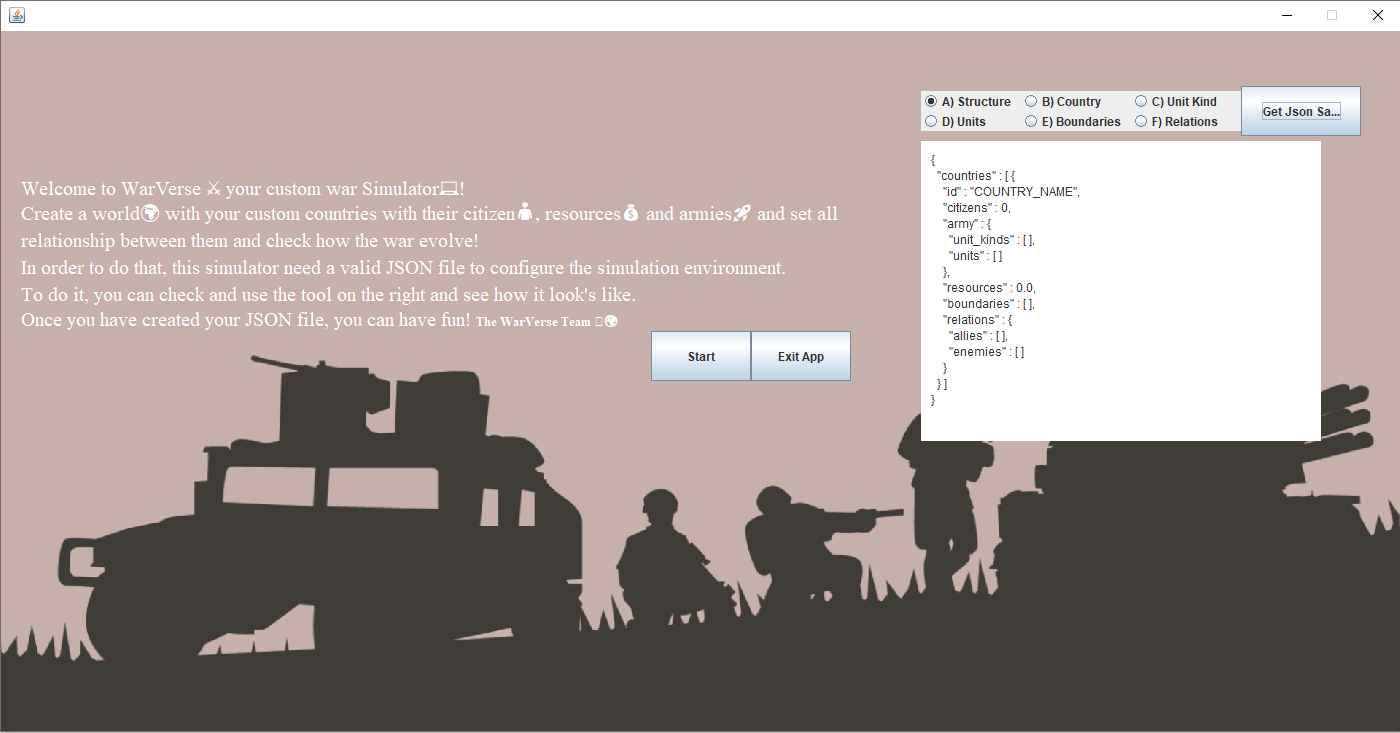This screenshot has width=1400, height=733.
Task: Click the money bag icon next to resources
Action: [x=631, y=212]
